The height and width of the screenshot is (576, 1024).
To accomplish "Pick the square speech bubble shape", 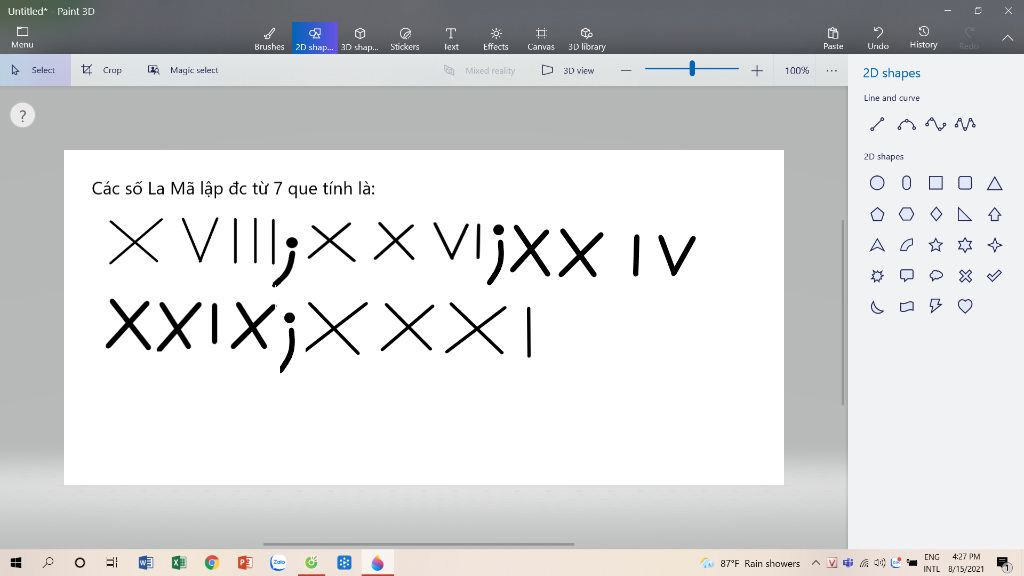I will pos(906,276).
